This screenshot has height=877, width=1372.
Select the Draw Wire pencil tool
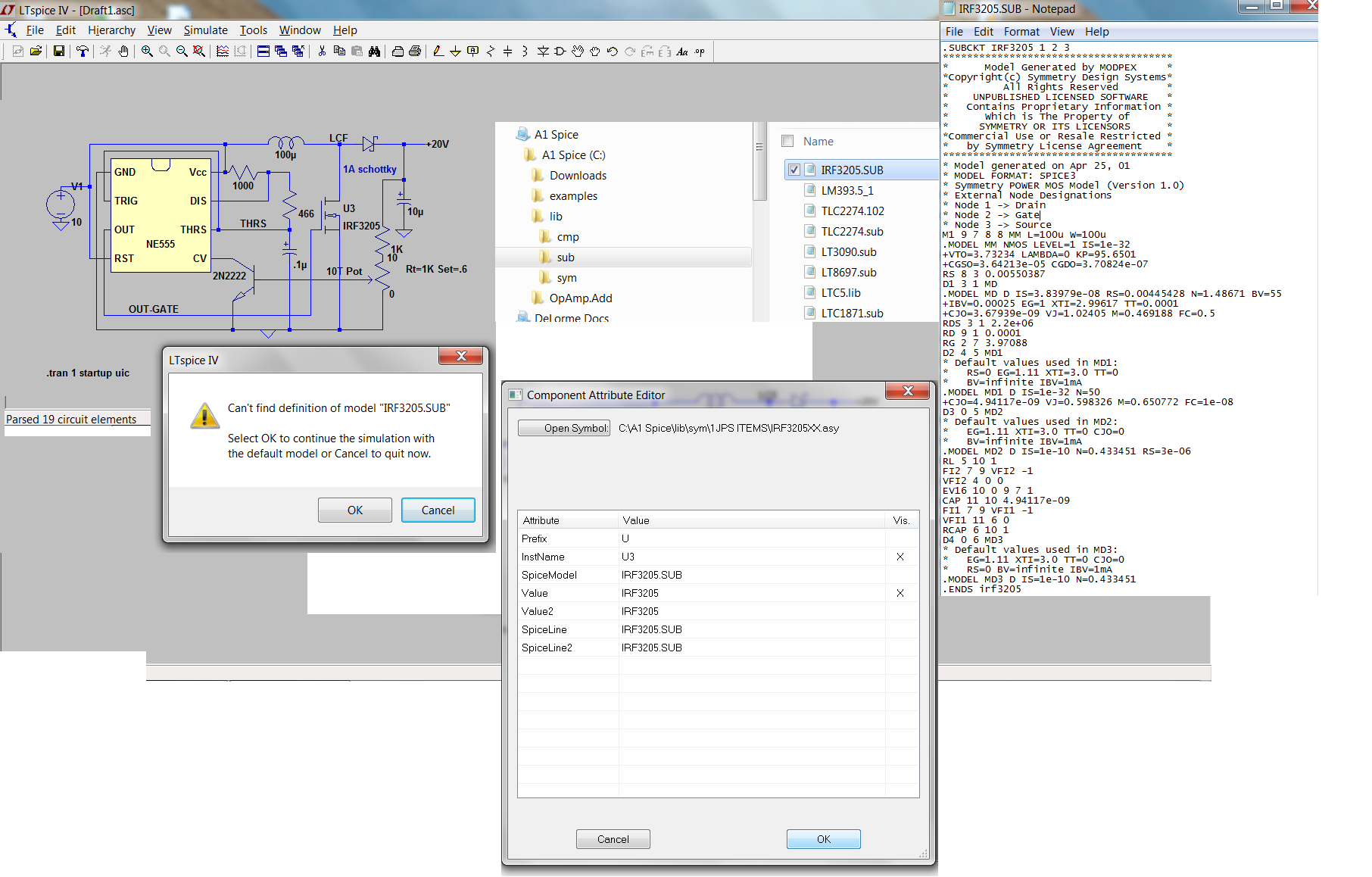438,51
